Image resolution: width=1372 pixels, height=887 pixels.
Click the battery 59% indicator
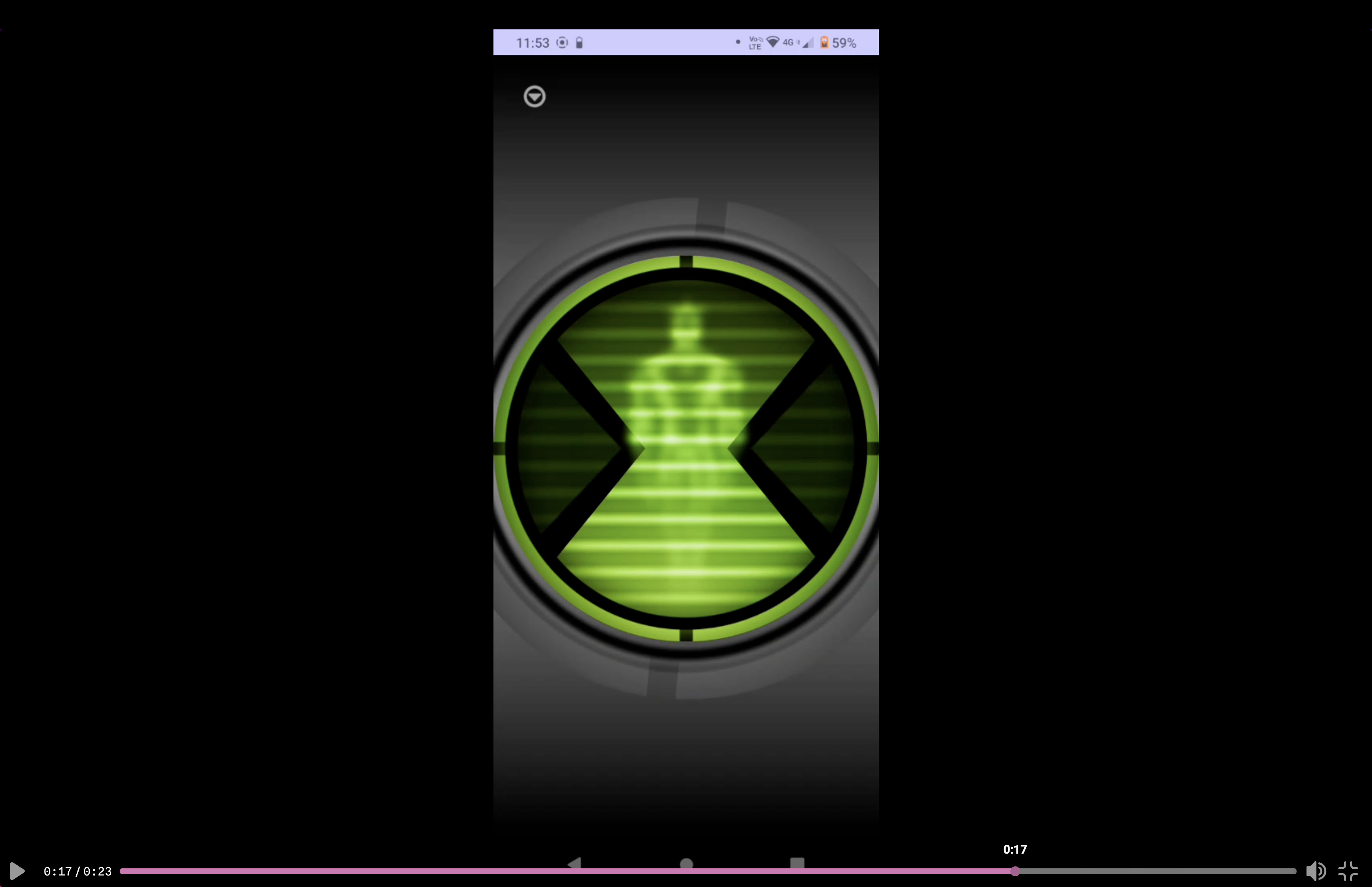(x=838, y=42)
